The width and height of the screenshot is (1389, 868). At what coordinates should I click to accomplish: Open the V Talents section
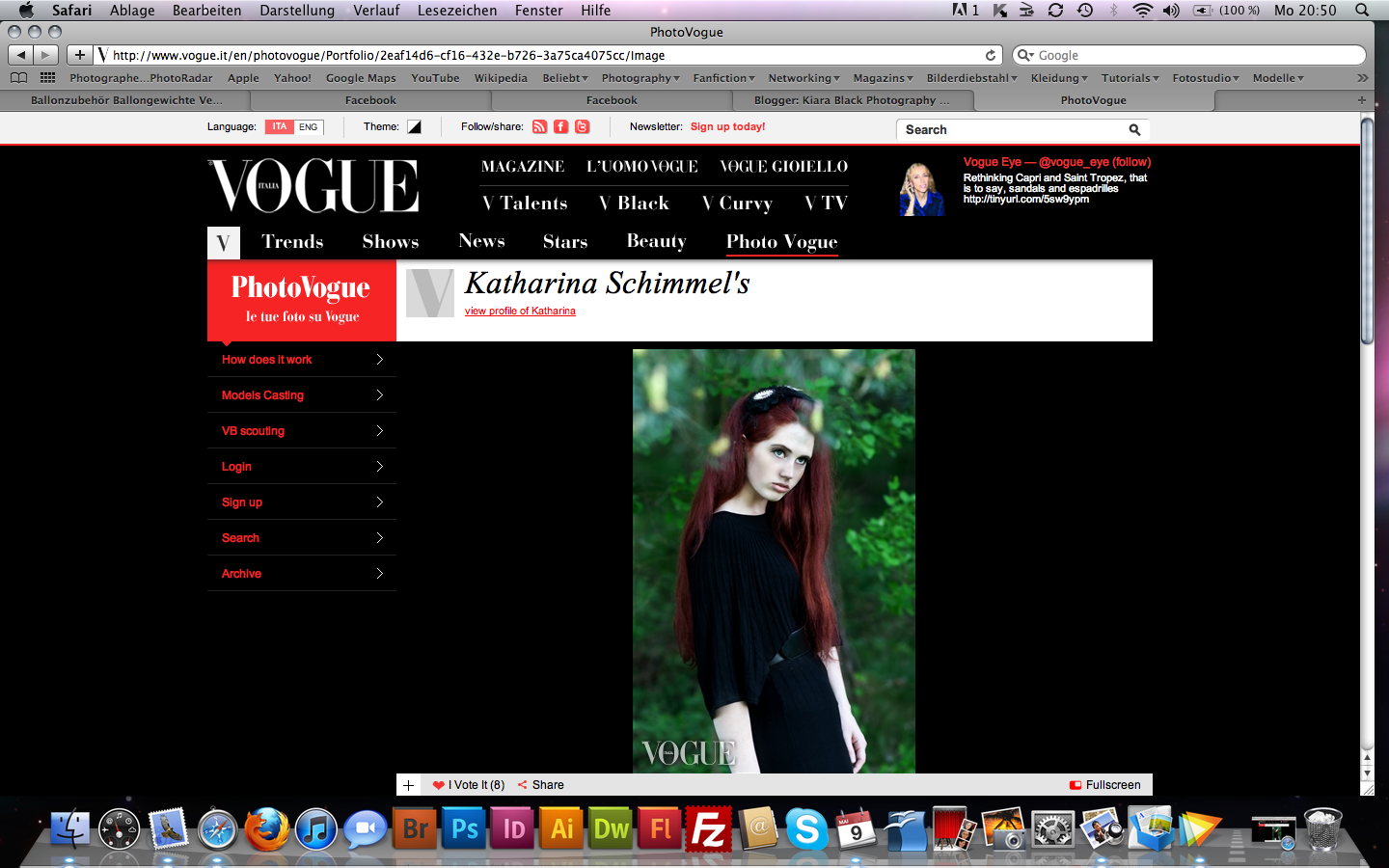click(x=525, y=203)
